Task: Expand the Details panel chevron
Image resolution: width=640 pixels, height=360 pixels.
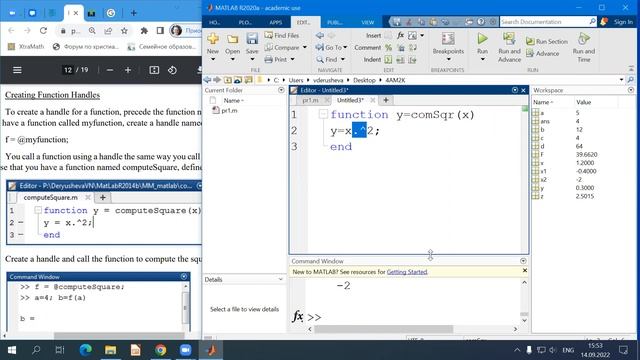Action: point(280,280)
